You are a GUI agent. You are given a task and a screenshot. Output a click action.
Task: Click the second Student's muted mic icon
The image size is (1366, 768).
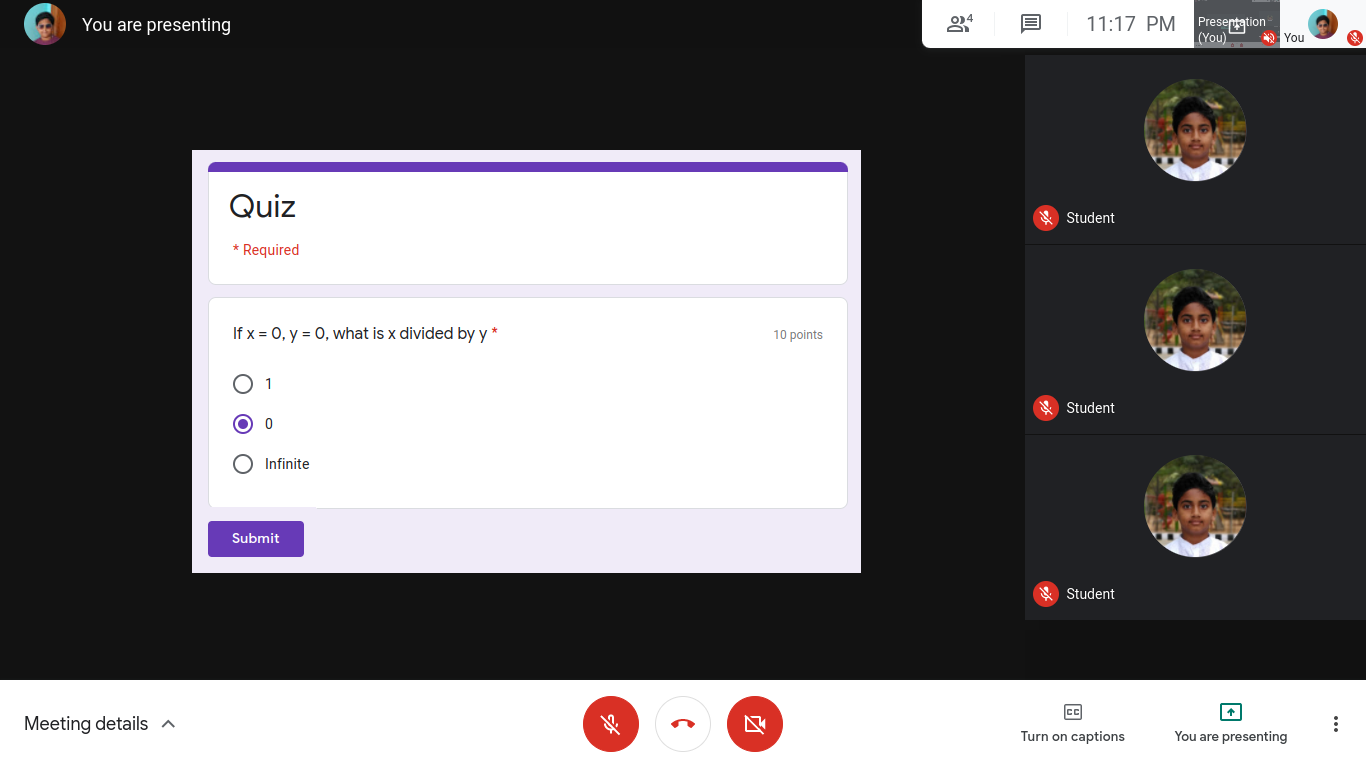[1046, 408]
